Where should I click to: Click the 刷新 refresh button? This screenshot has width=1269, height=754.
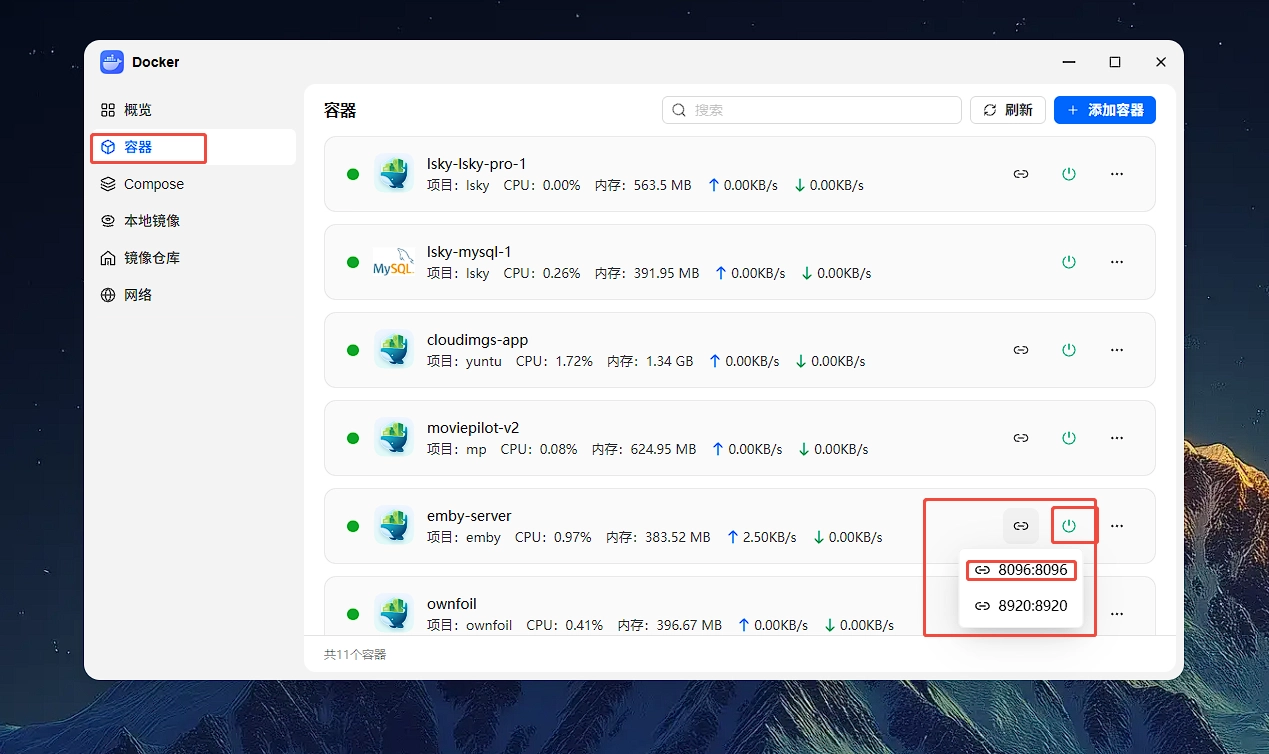click(1008, 110)
